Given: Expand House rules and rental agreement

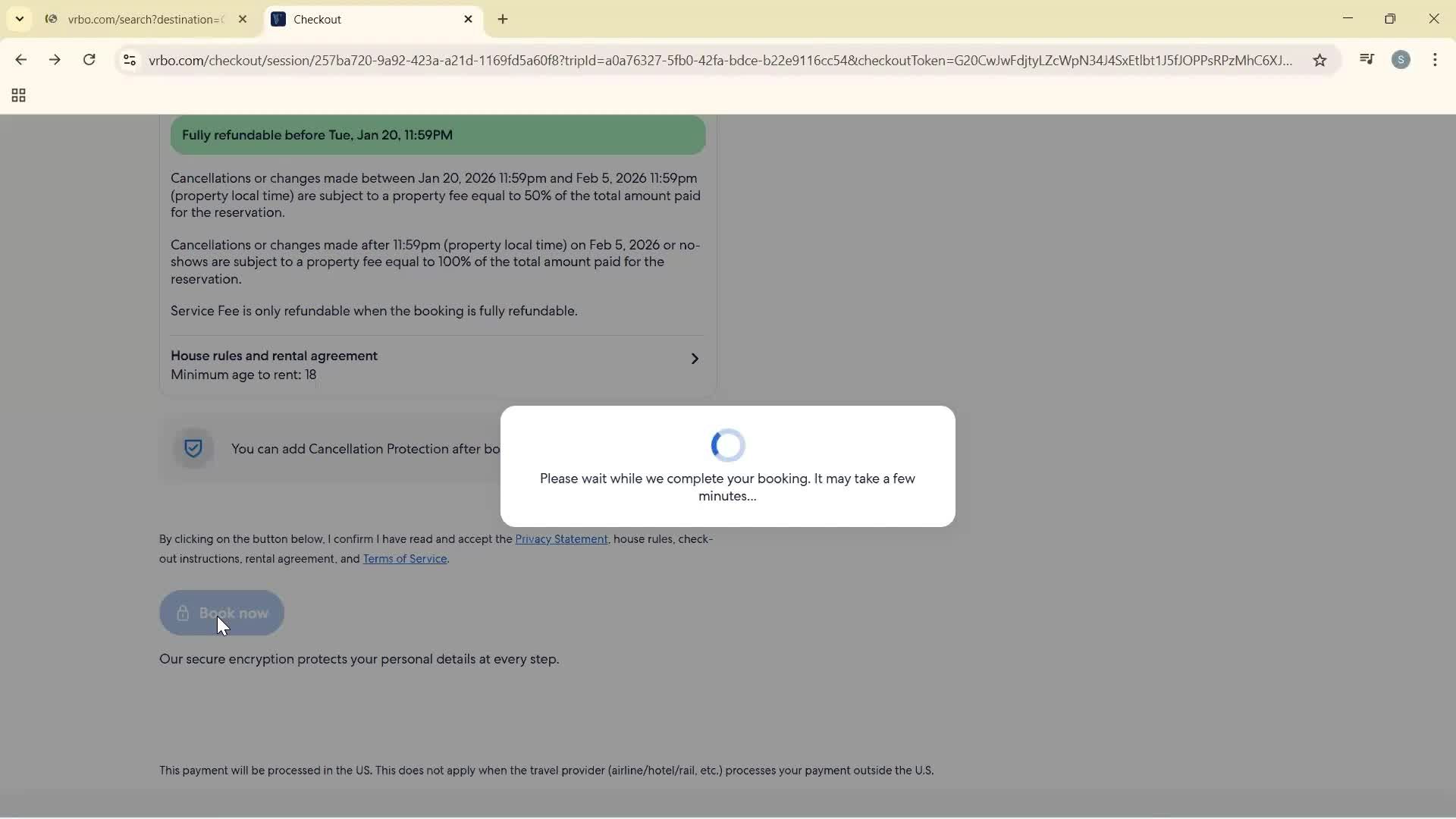Looking at the screenshot, I should click(x=695, y=359).
